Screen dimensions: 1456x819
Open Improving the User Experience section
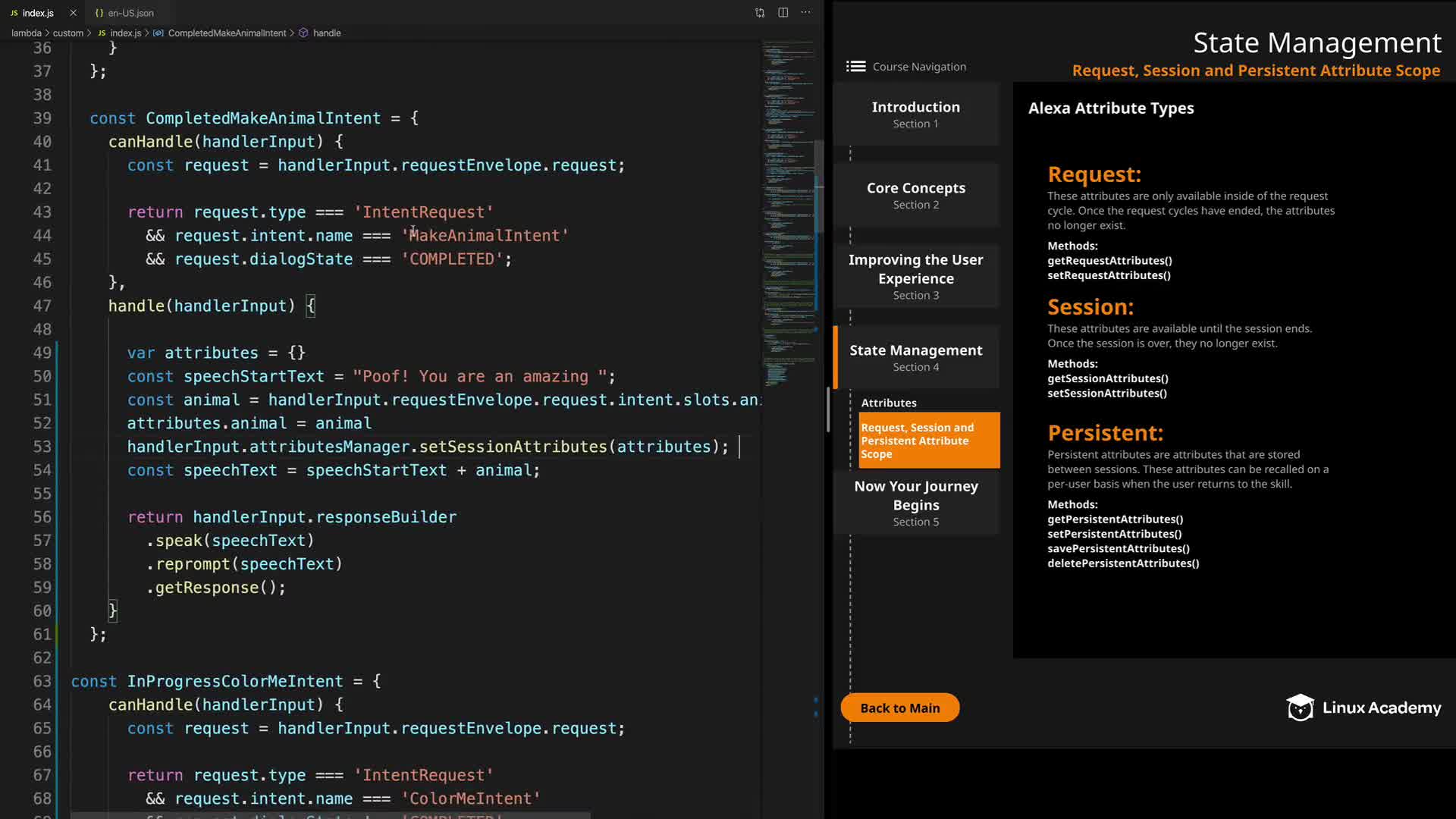[x=915, y=276]
